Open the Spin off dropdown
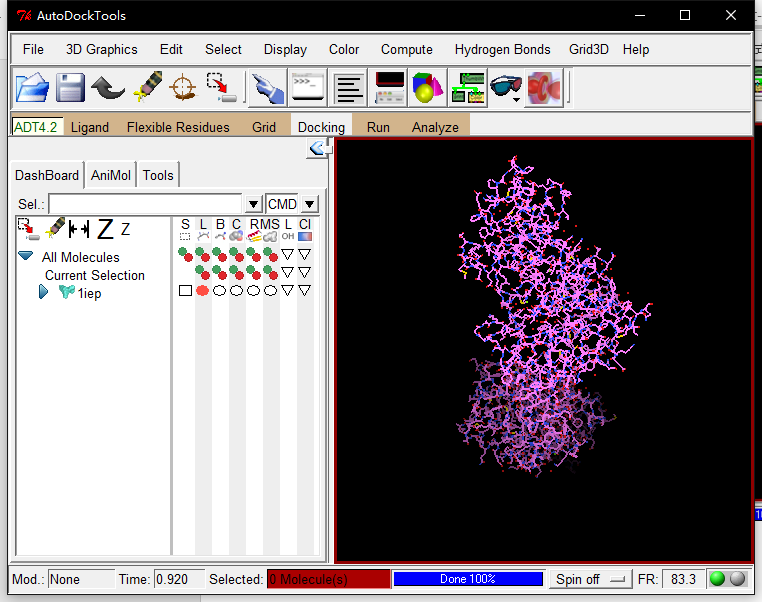Screen dimensions: 762x602 point(591,579)
